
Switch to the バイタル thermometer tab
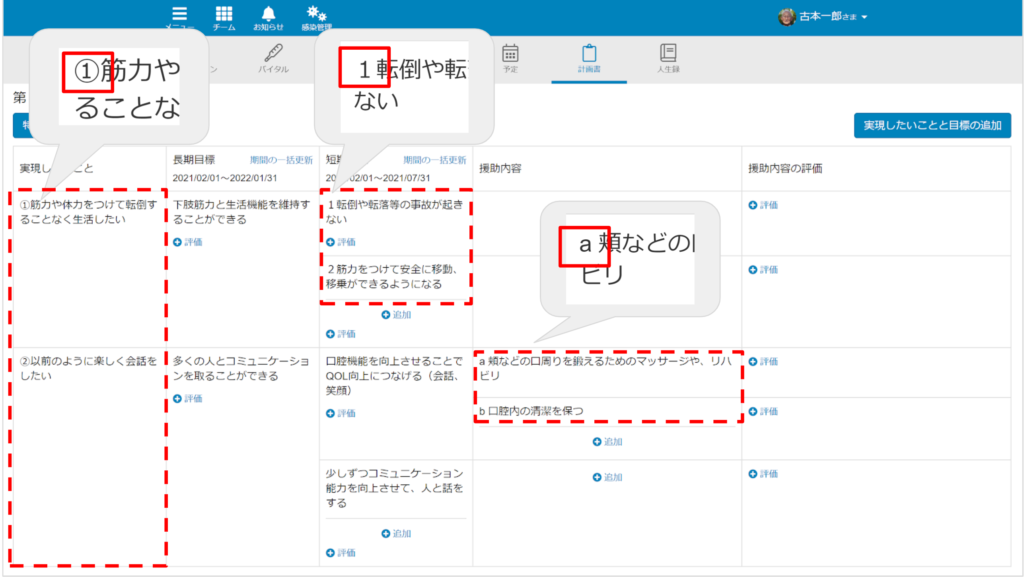[273, 59]
